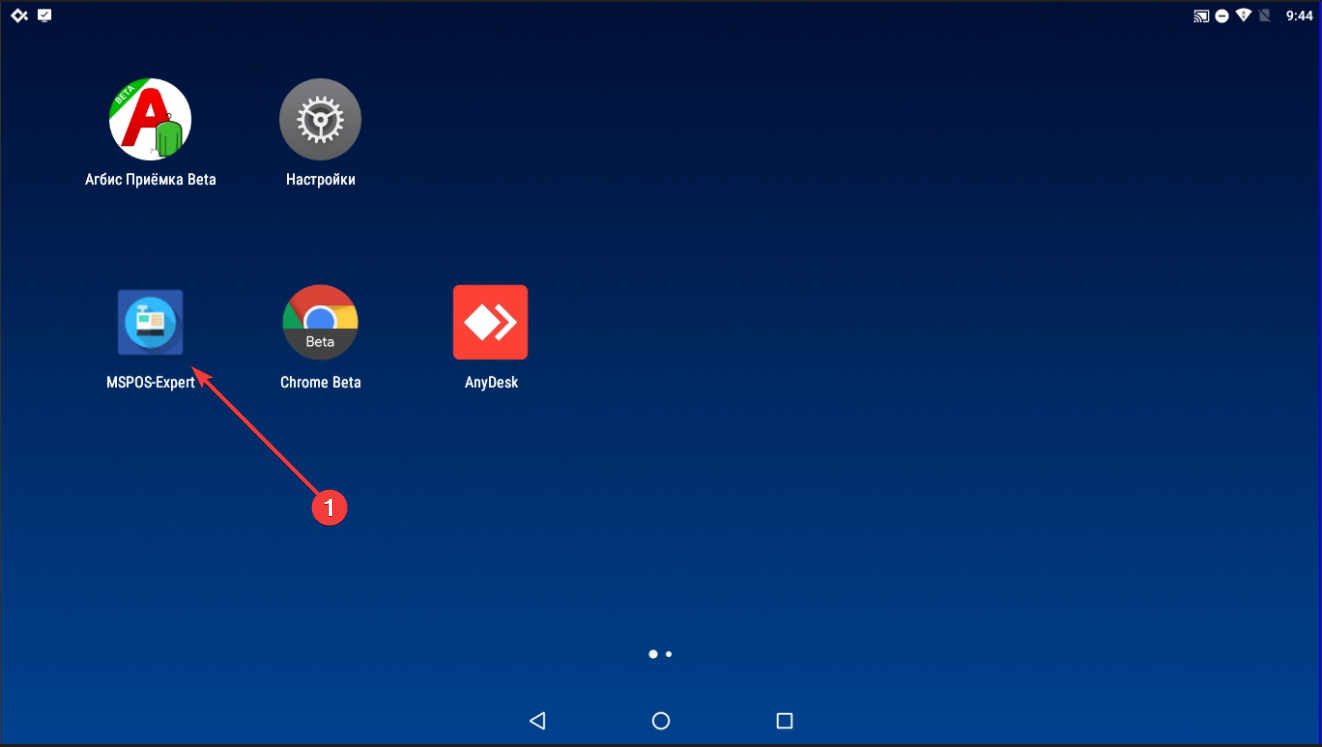Launch the MSPOS-Expert app icon
The height and width of the screenshot is (747, 1322).
click(150, 322)
